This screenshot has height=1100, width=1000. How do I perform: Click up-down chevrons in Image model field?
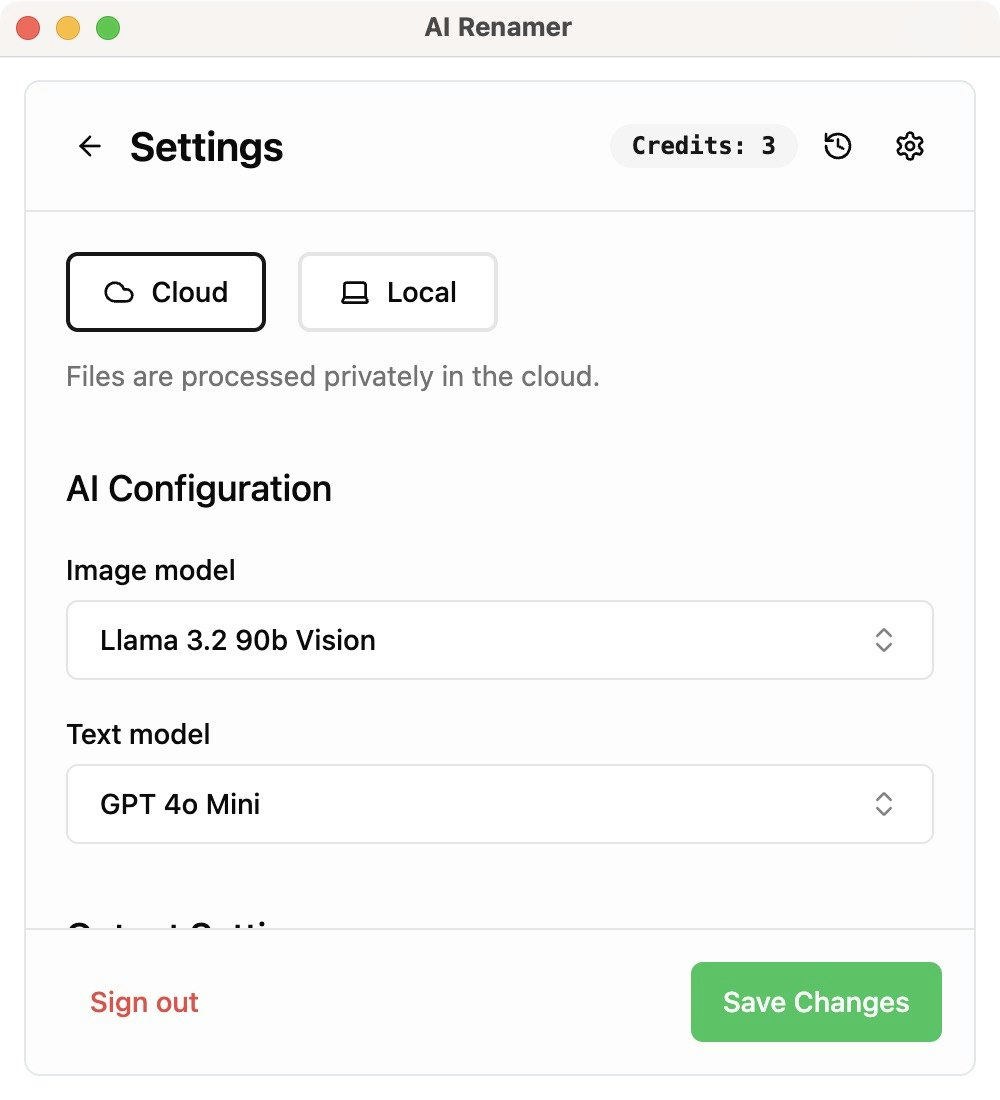click(883, 640)
